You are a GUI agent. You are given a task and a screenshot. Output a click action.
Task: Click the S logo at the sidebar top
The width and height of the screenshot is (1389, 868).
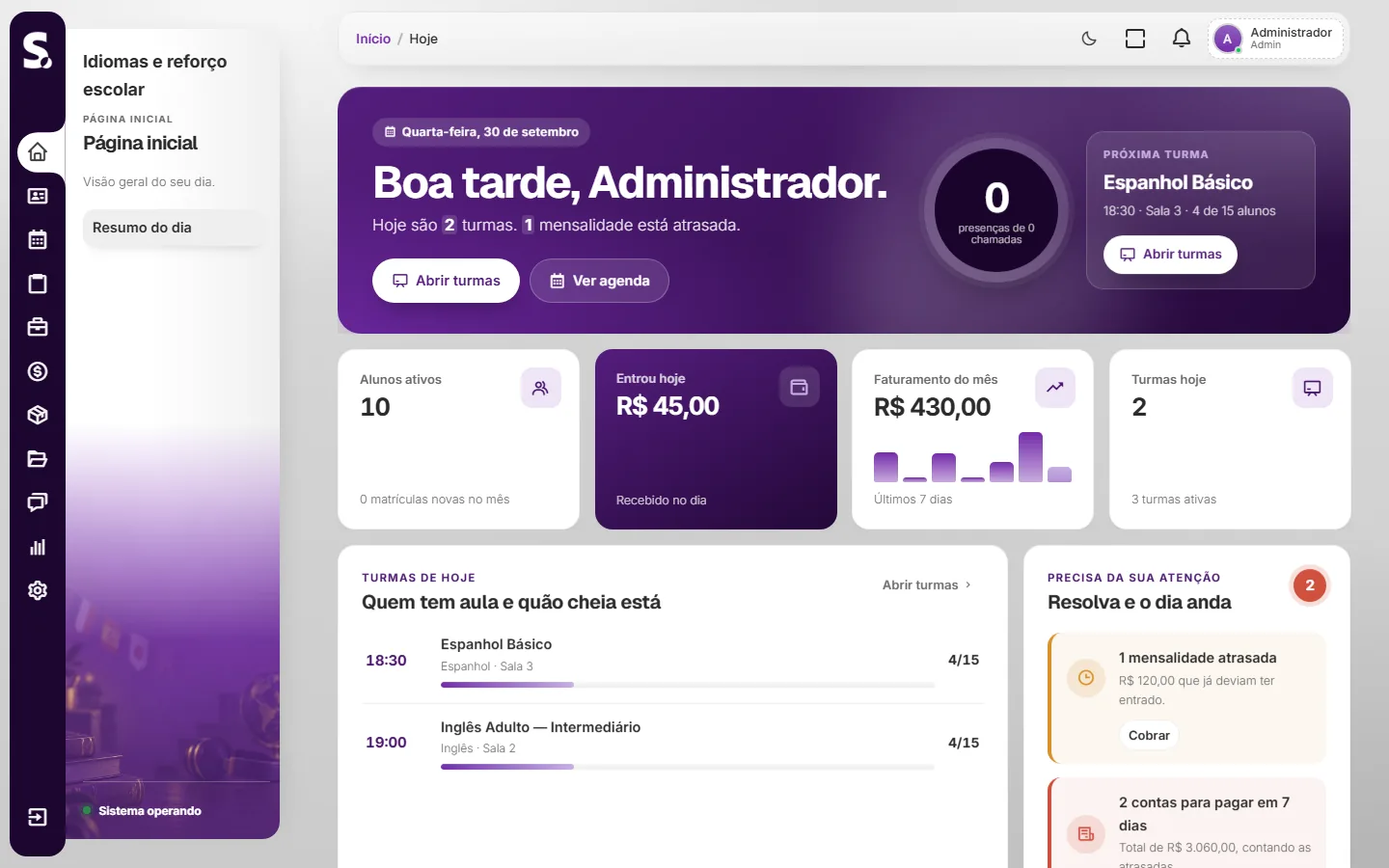click(x=38, y=50)
